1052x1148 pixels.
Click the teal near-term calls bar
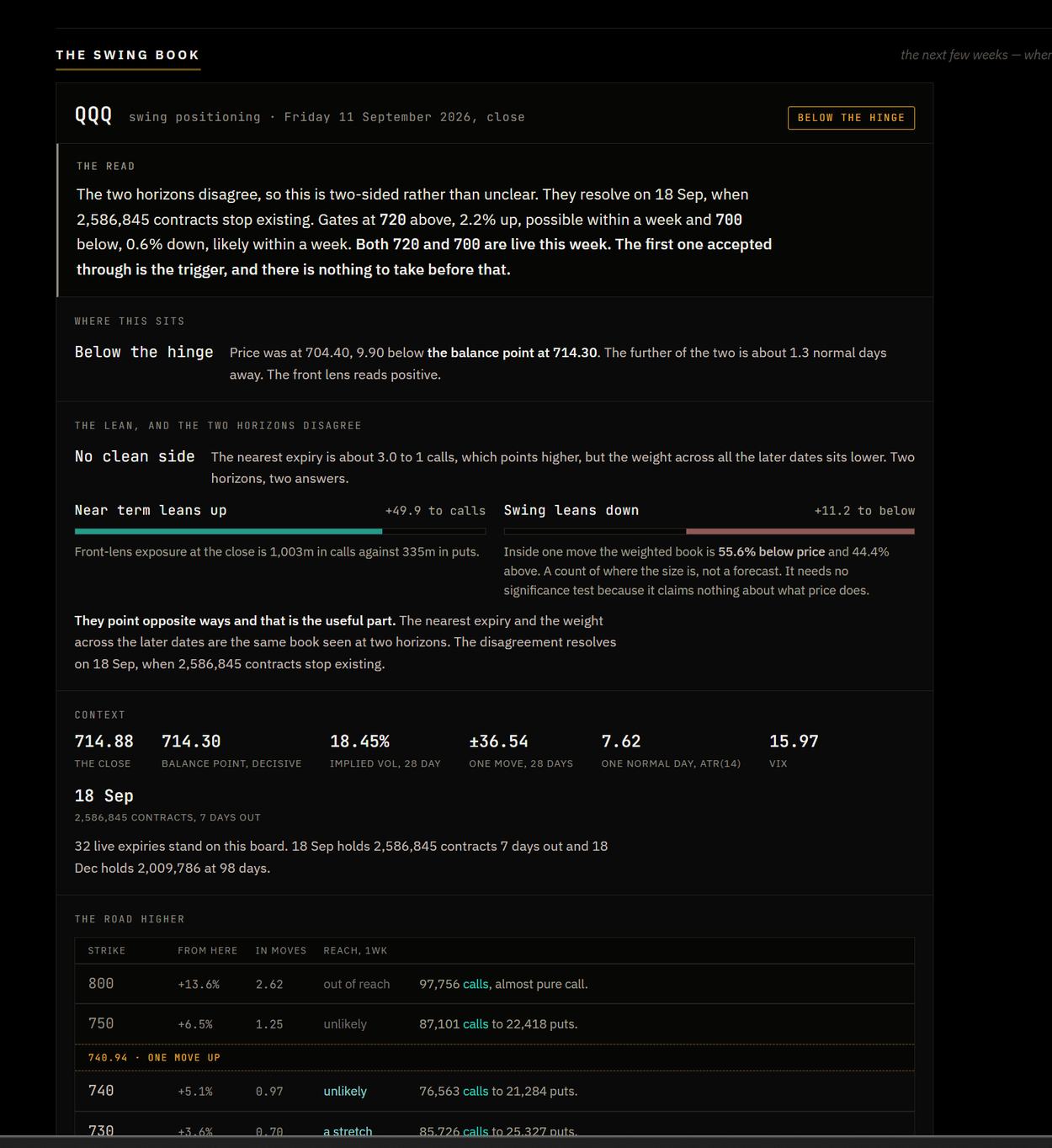228,531
